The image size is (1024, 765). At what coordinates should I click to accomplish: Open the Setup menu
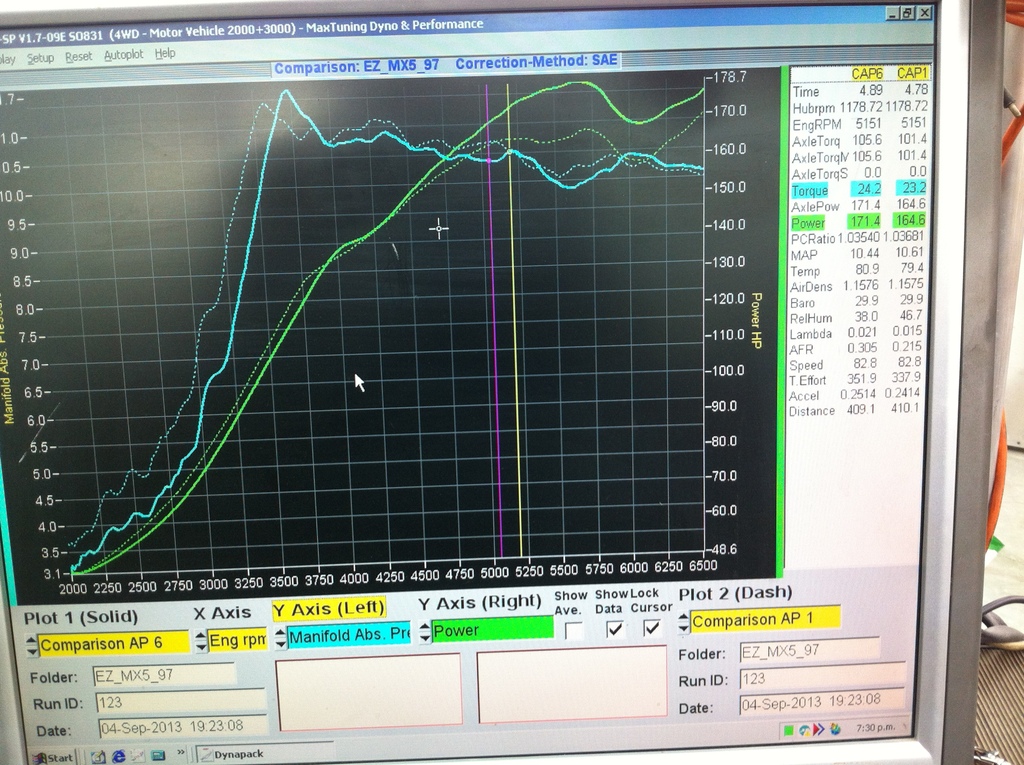[x=40, y=57]
